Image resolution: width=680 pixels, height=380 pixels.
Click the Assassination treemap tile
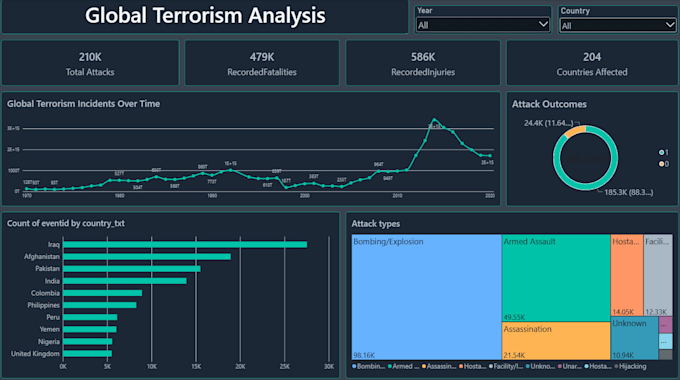click(x=556, y=341)
